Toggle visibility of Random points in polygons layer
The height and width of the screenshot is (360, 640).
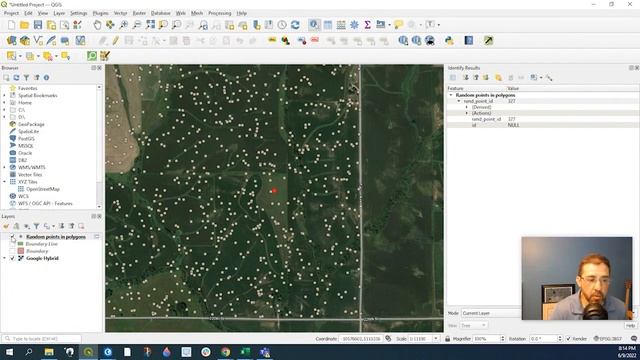pyautogui.click(x=12, y=237)
